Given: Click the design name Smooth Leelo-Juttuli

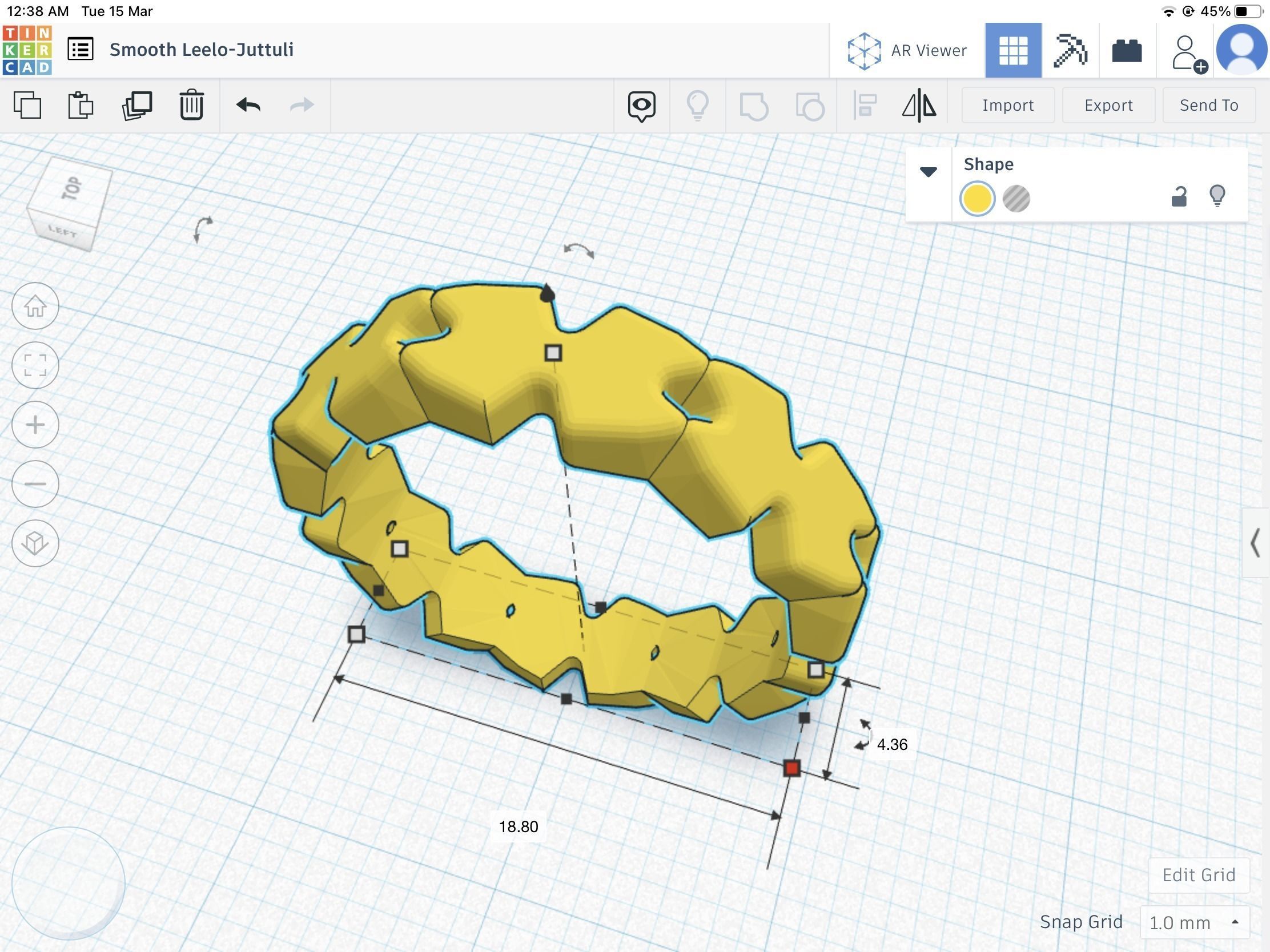Looking at the screenshot, I should [x=202, y=49].
